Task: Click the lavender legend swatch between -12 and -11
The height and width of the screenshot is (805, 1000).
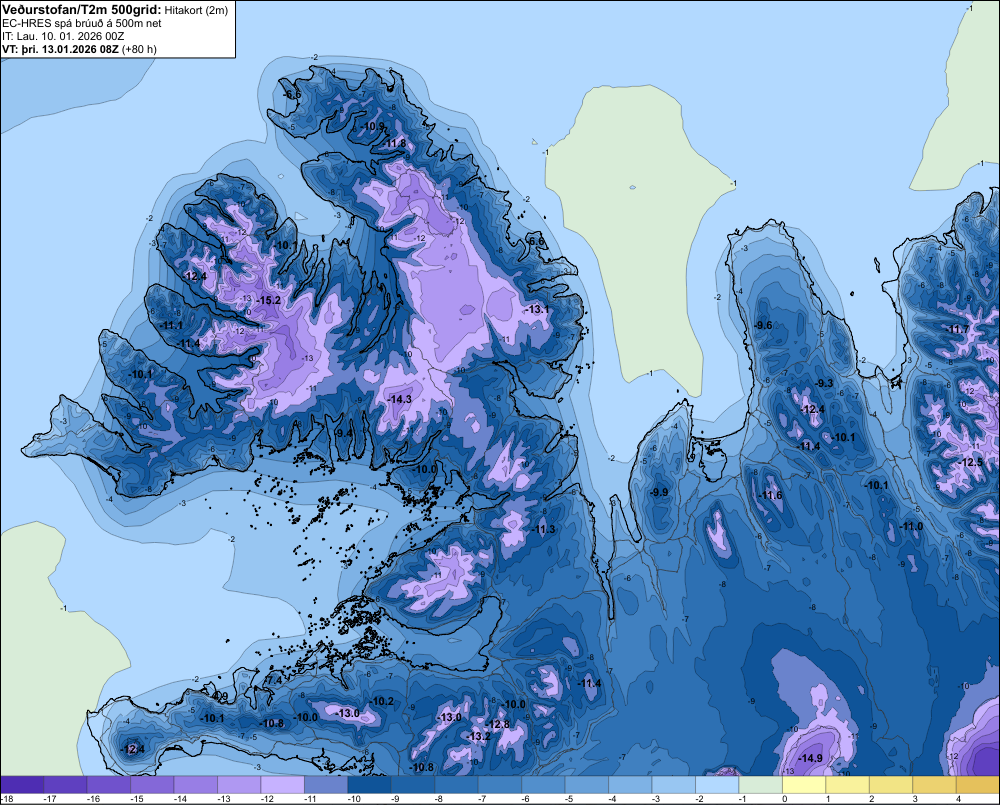Action: pos(283,784)
